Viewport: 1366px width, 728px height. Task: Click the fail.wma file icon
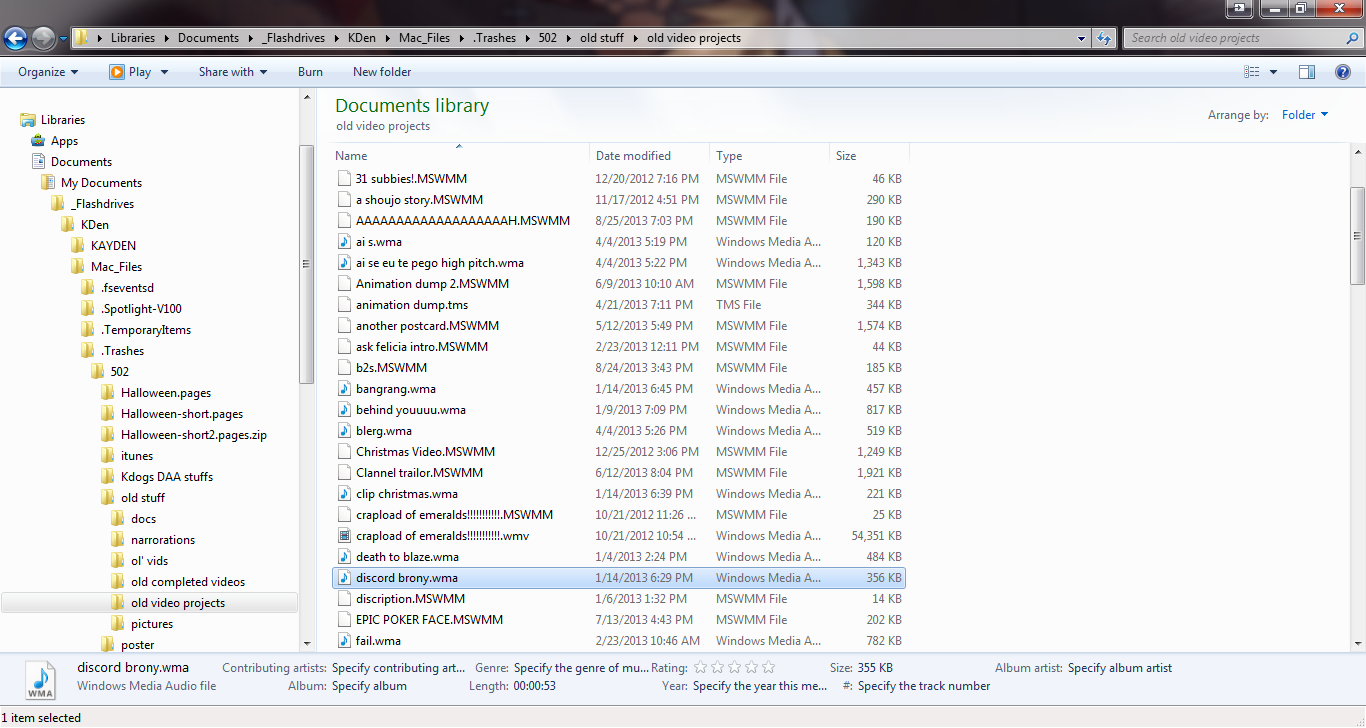click(x=345, y=641)
